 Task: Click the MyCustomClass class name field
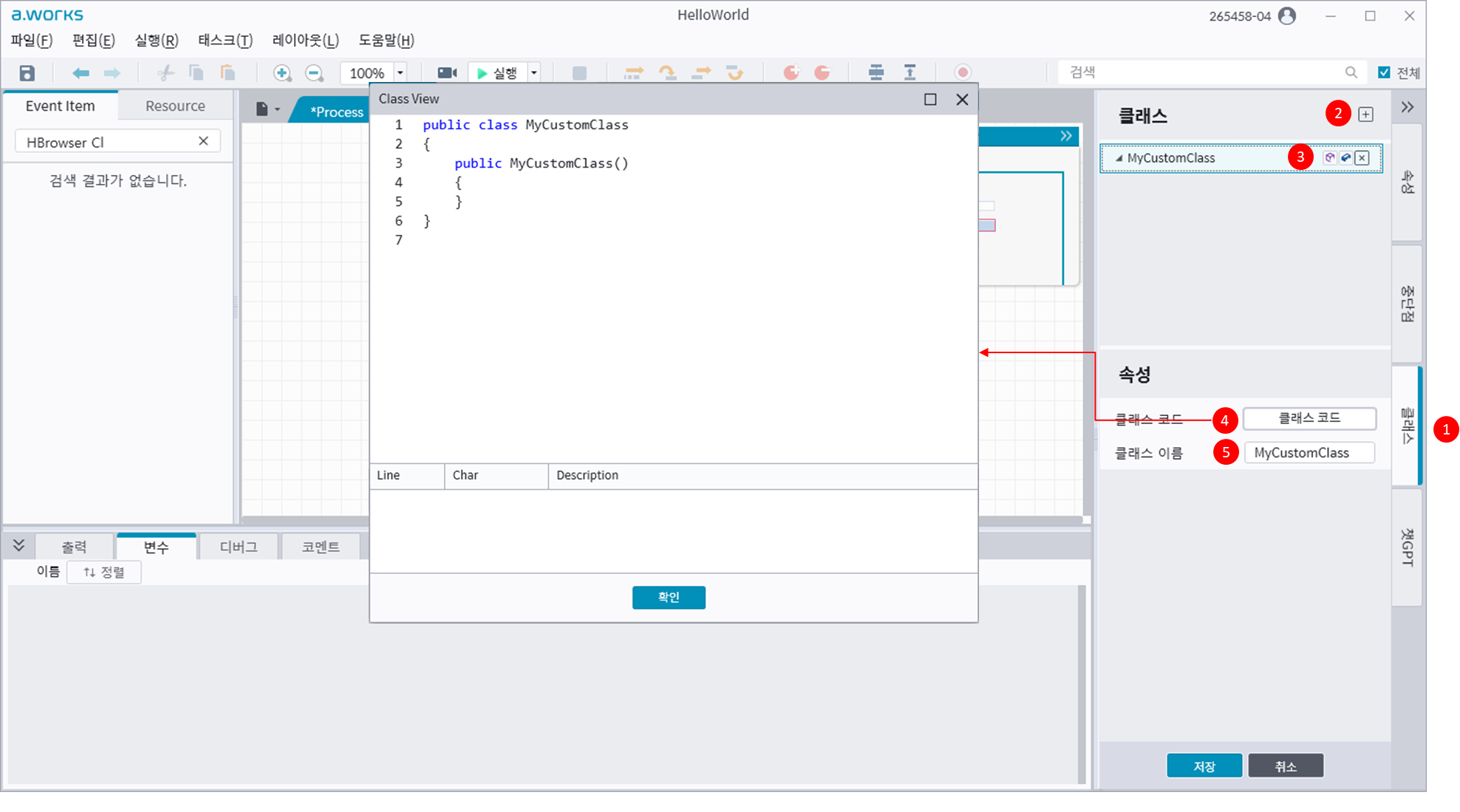pos(1309,453)
